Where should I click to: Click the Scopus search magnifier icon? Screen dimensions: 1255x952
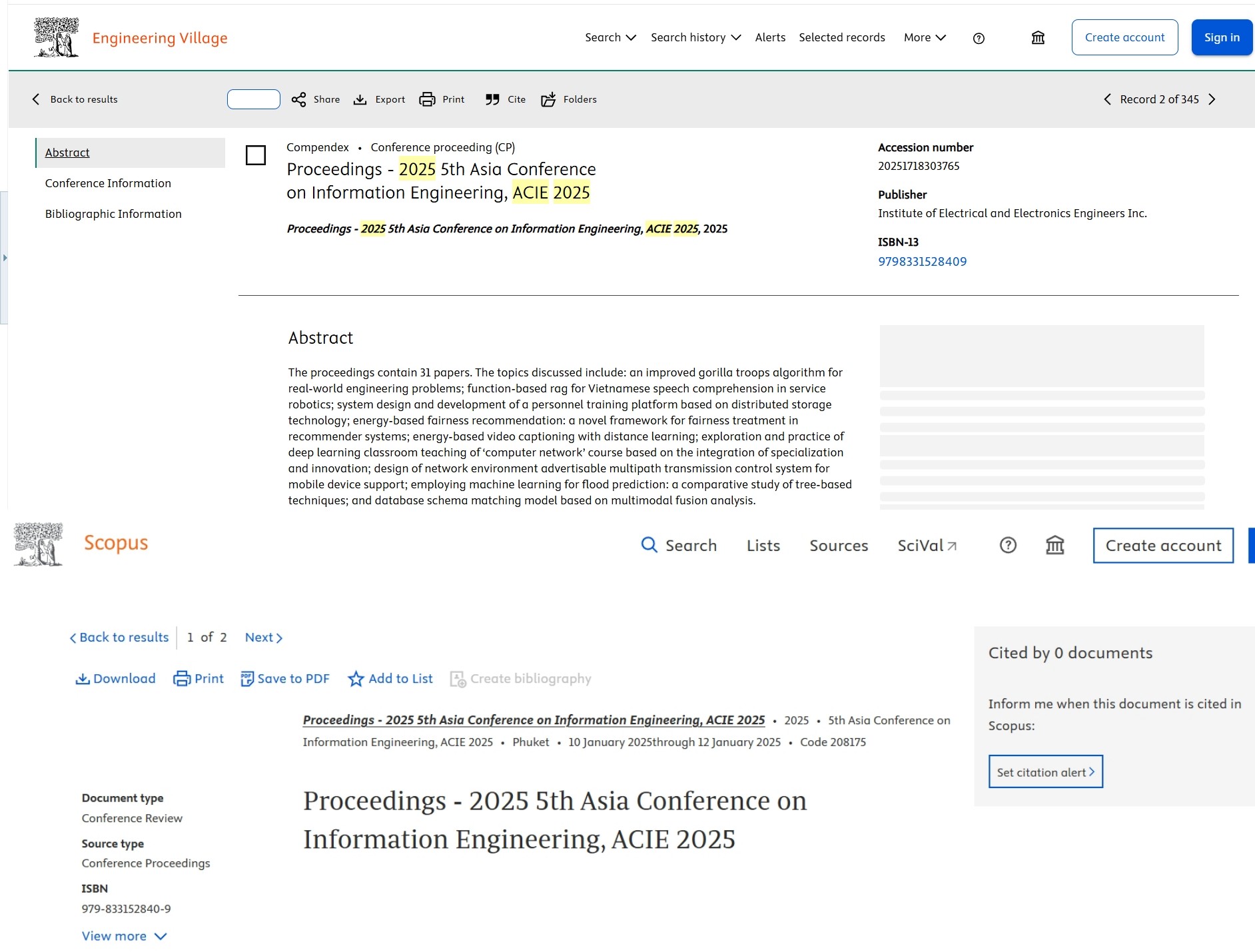coord(649,545)
